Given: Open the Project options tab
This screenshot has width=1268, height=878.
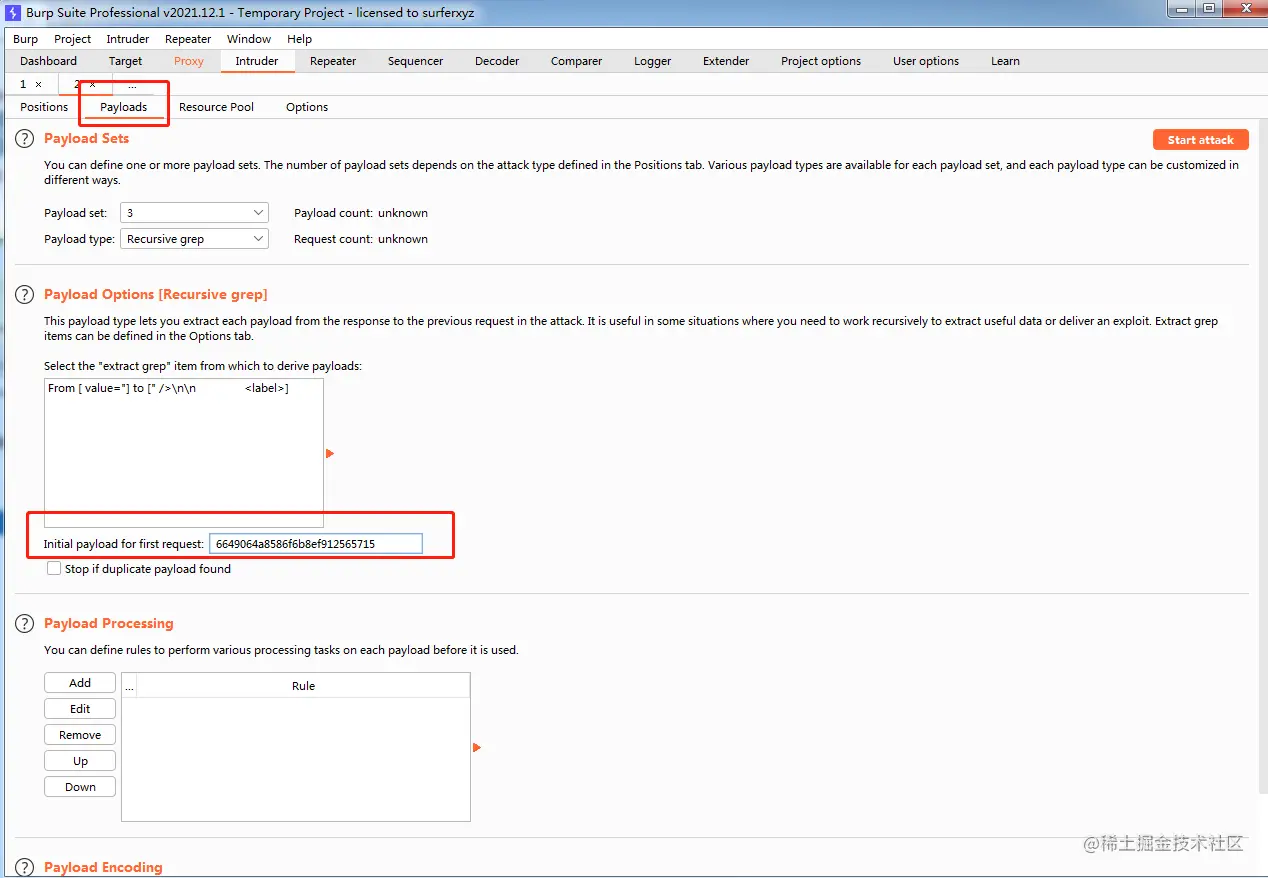Looking at the screenshot, I should point(821,61).
